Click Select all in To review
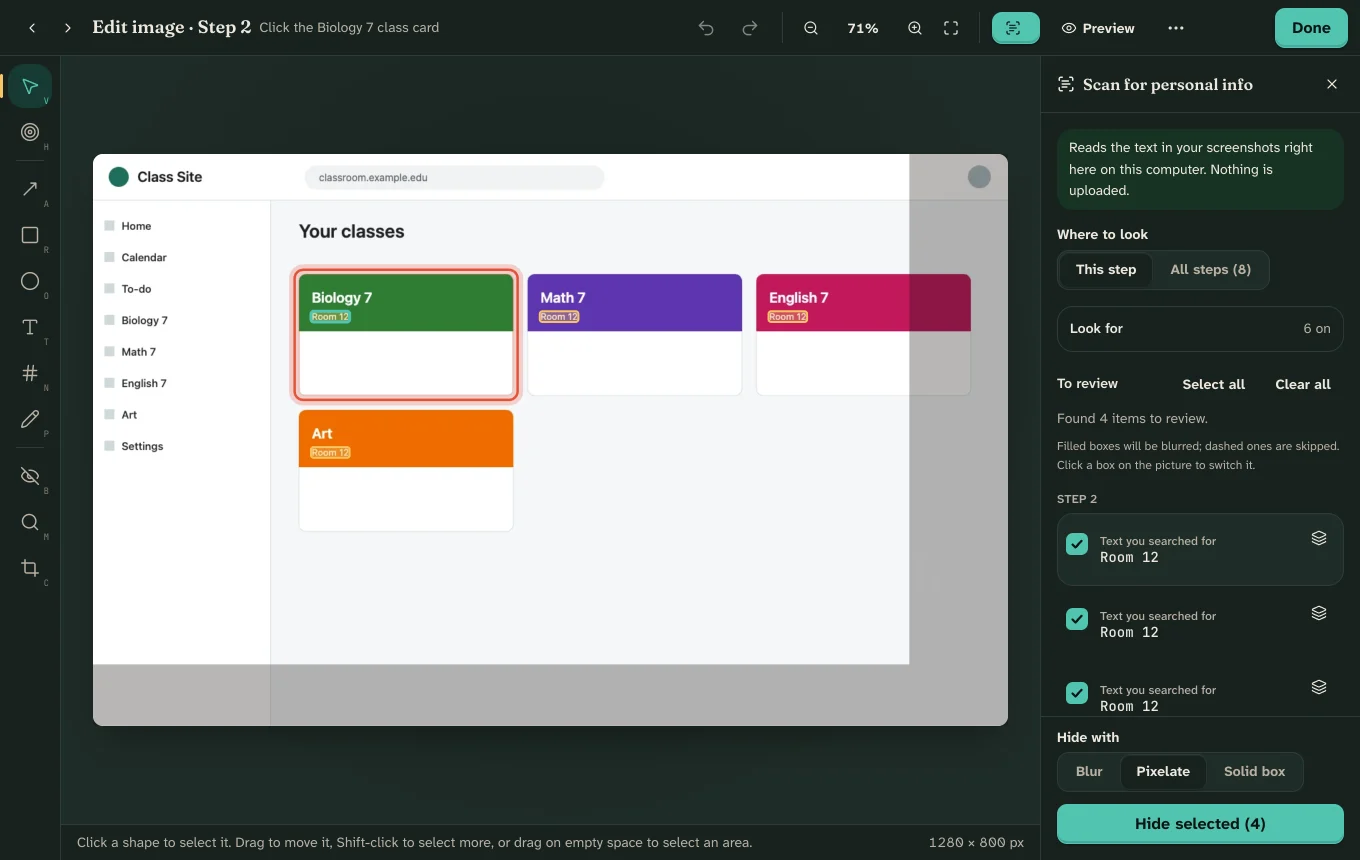This screenshot has width=1360, height=860. [x=1213, y=384]
